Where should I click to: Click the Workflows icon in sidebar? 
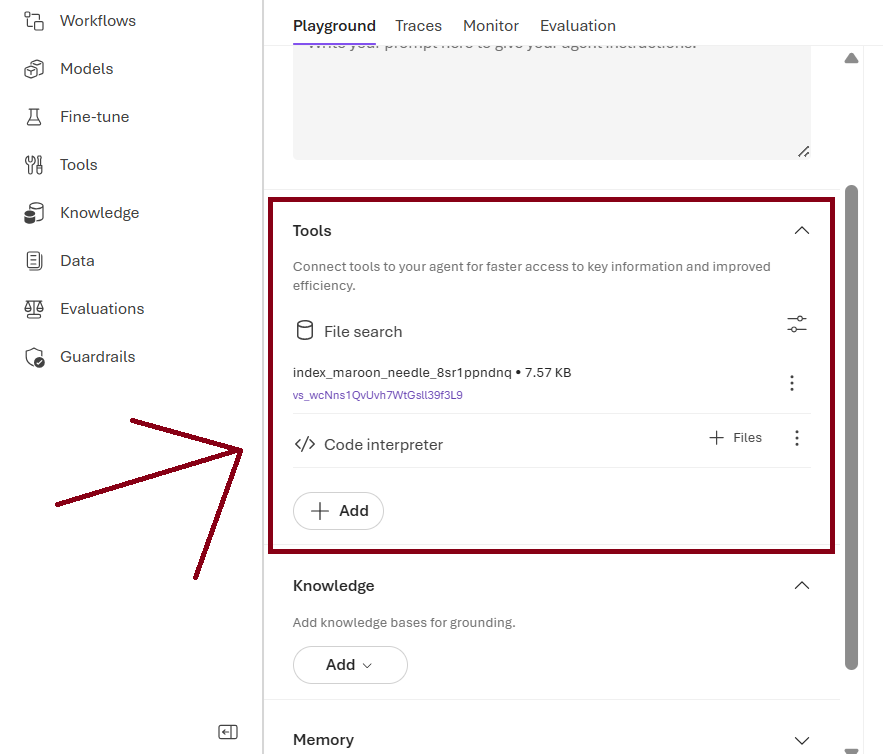point(34,21)
